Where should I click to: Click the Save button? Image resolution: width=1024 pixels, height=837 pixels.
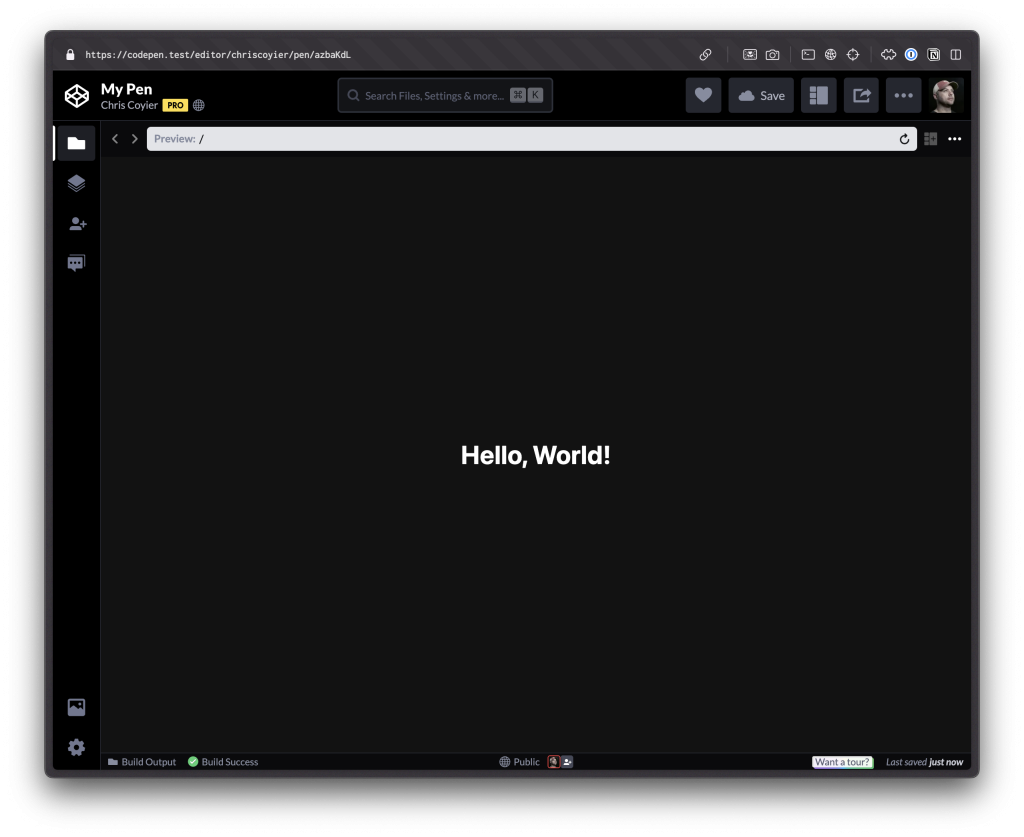pyautogui.click(x=761, y=96)
